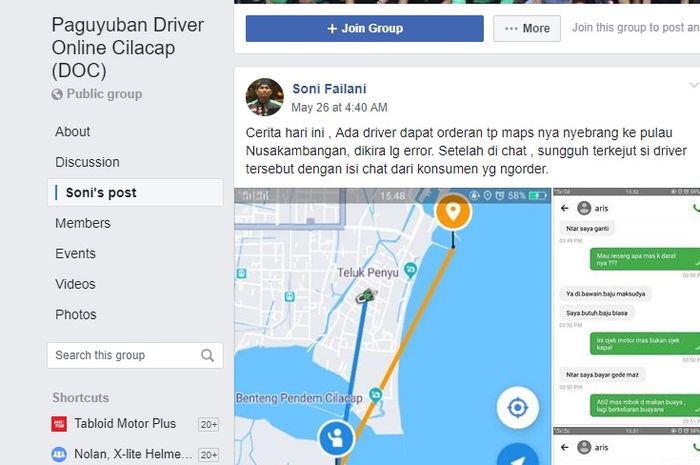
Task: Visit Soni Failani's profile name link
Action: coord(329,89)
